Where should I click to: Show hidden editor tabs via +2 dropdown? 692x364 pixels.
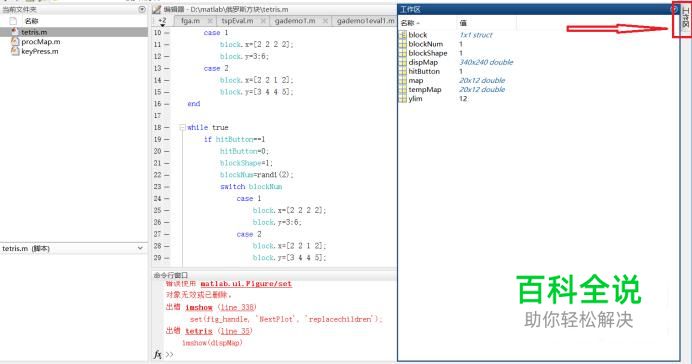click(x=162, y=22)
